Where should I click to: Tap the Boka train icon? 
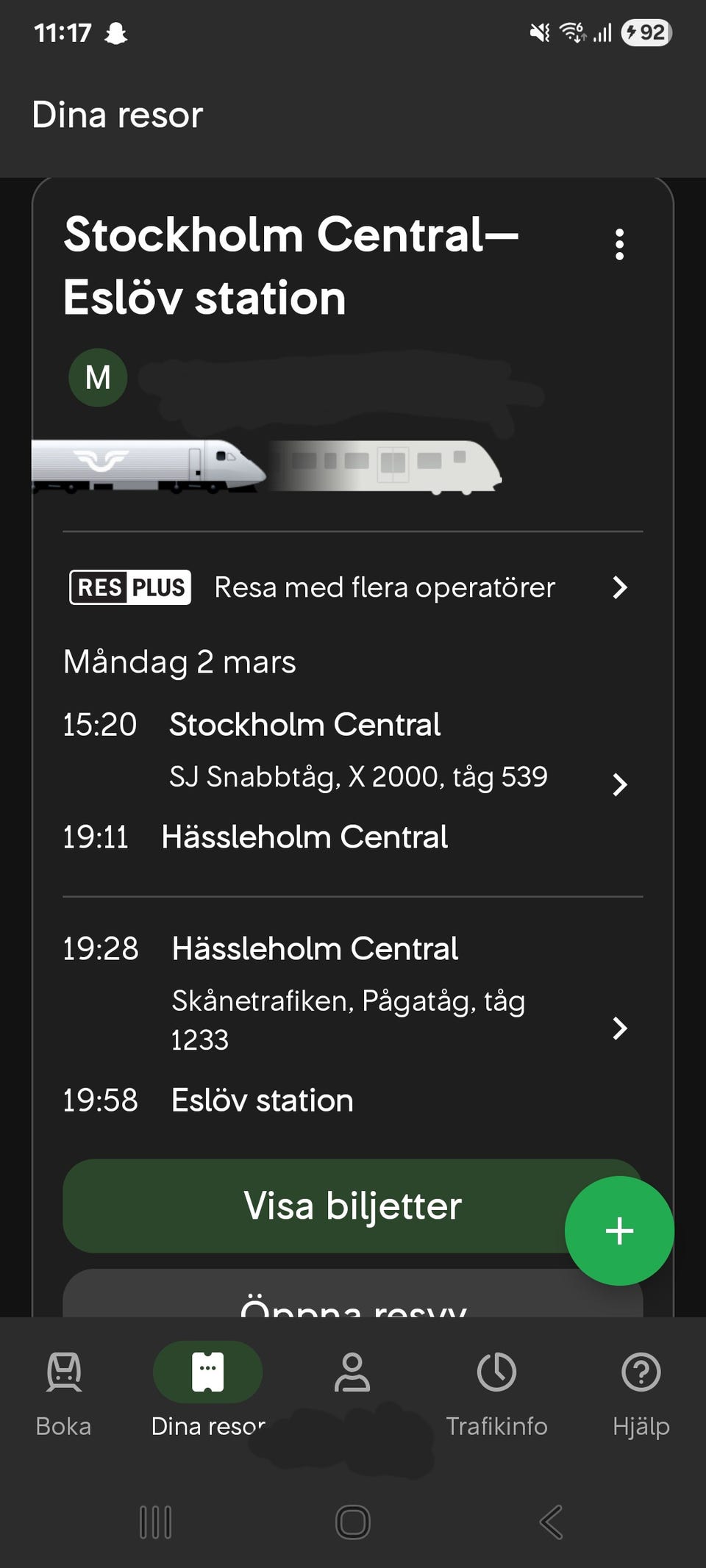(x=64, y=1372)
